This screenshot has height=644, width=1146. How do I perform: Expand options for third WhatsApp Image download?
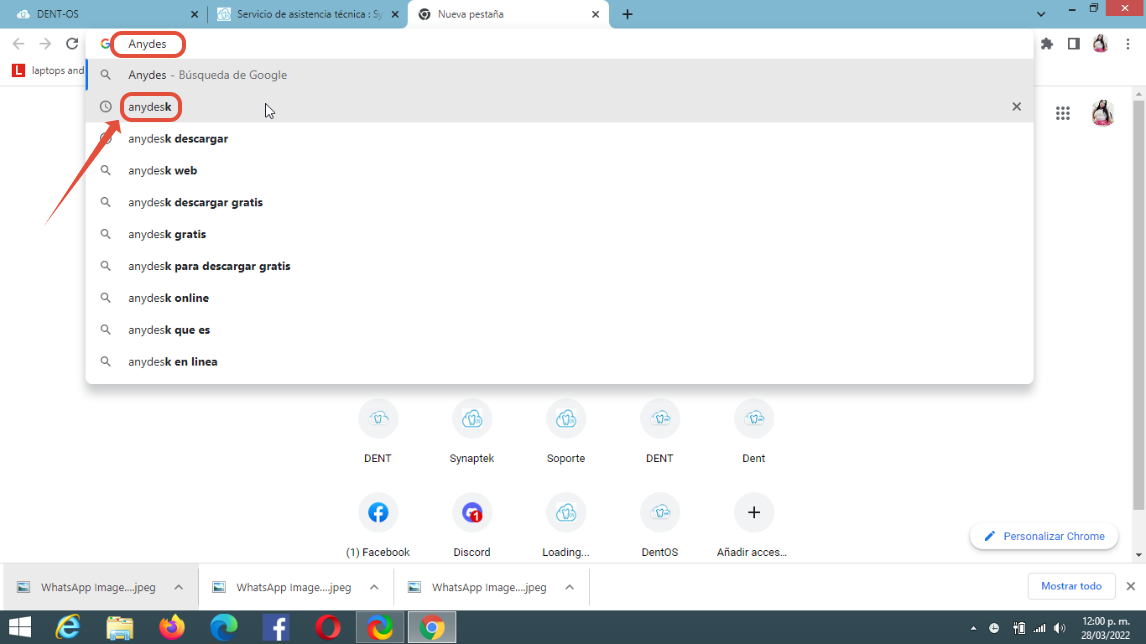[569, 587]
